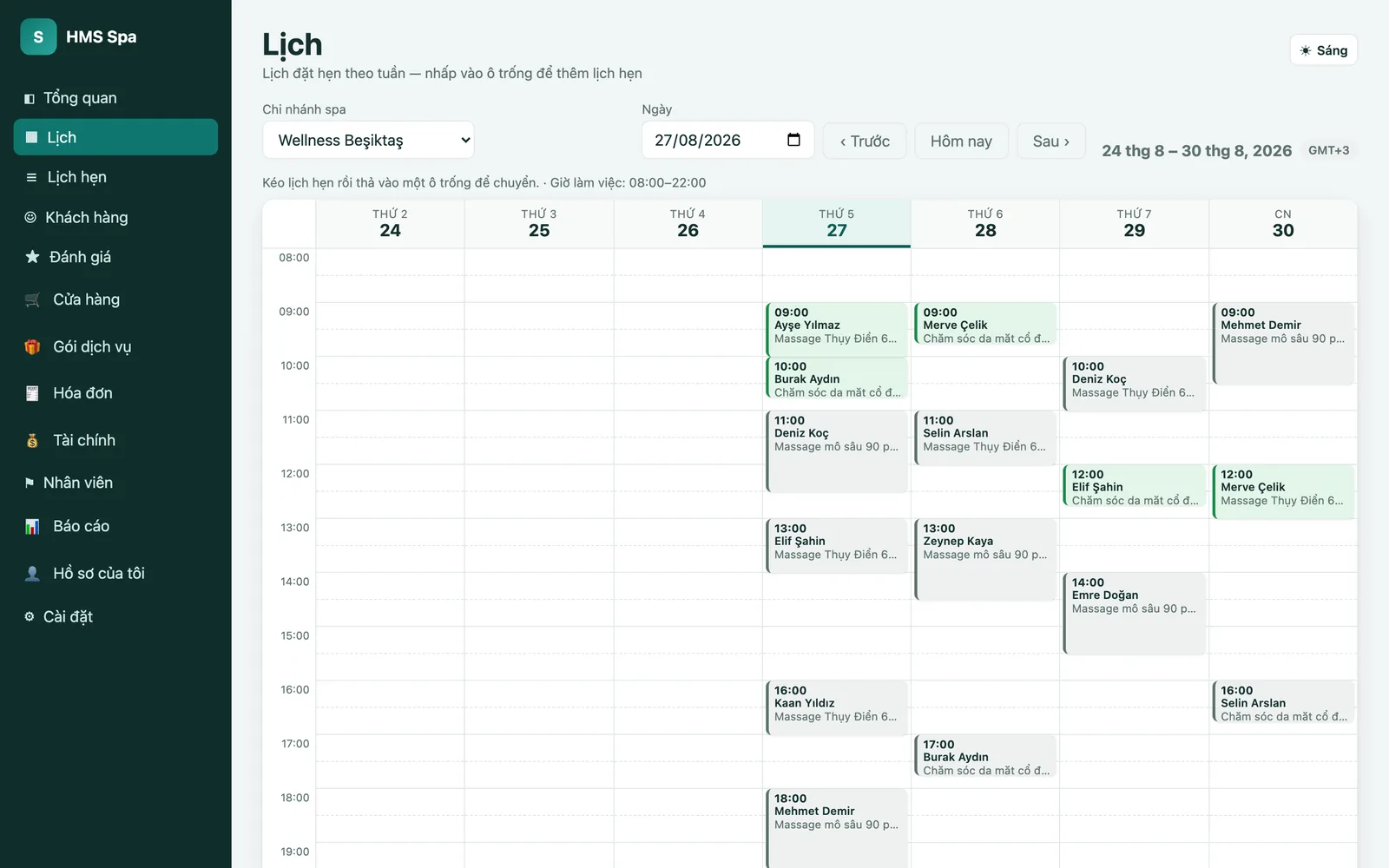Click the Báo cáo chart icon
Image resolution: width=1389 pixels, height=868 pixels.
(32, 526)
